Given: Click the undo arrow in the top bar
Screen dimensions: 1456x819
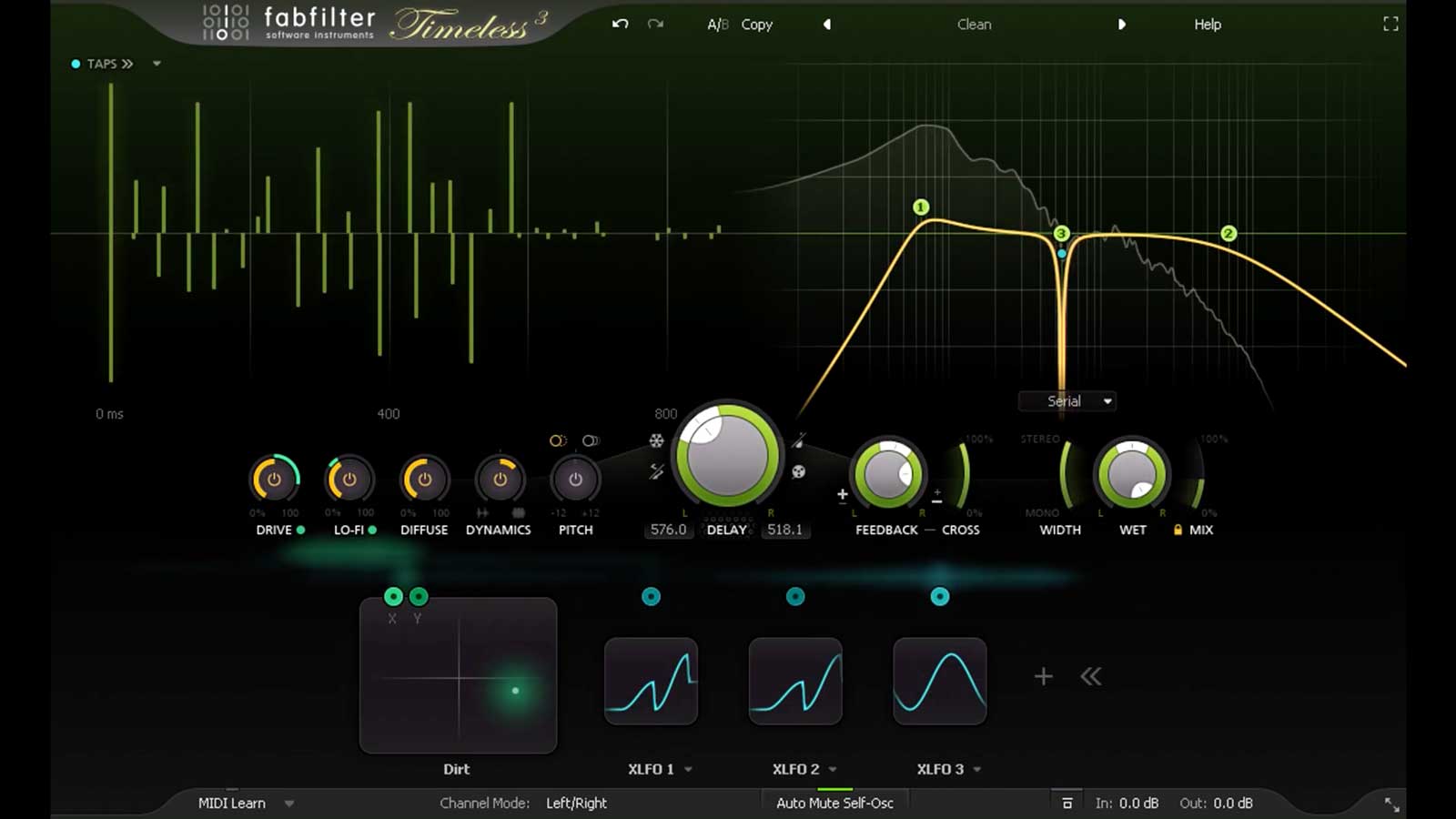Looking at the screenshot, I should click(620, 25).
